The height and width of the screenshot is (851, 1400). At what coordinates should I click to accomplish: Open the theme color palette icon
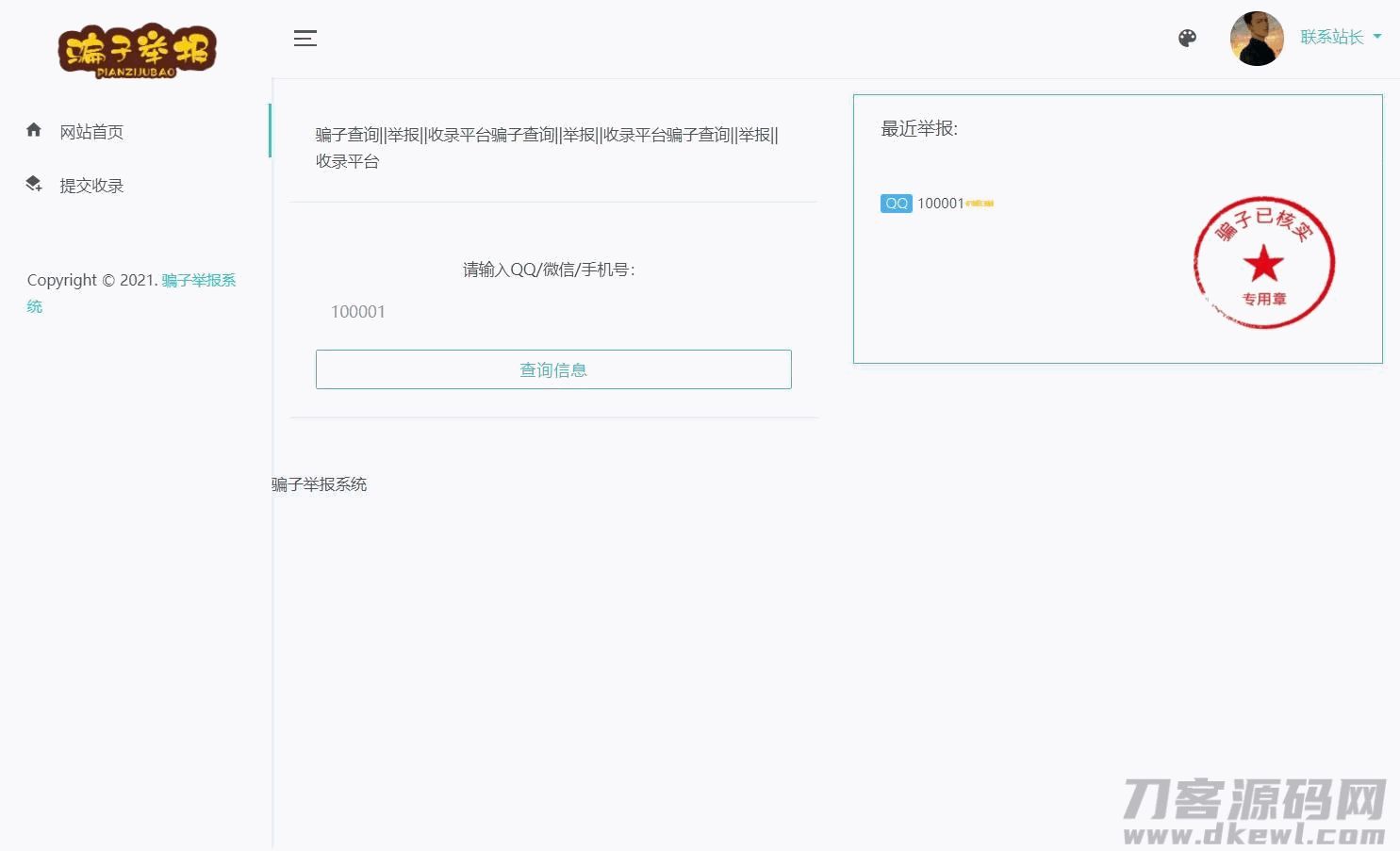click(1187, 38)
